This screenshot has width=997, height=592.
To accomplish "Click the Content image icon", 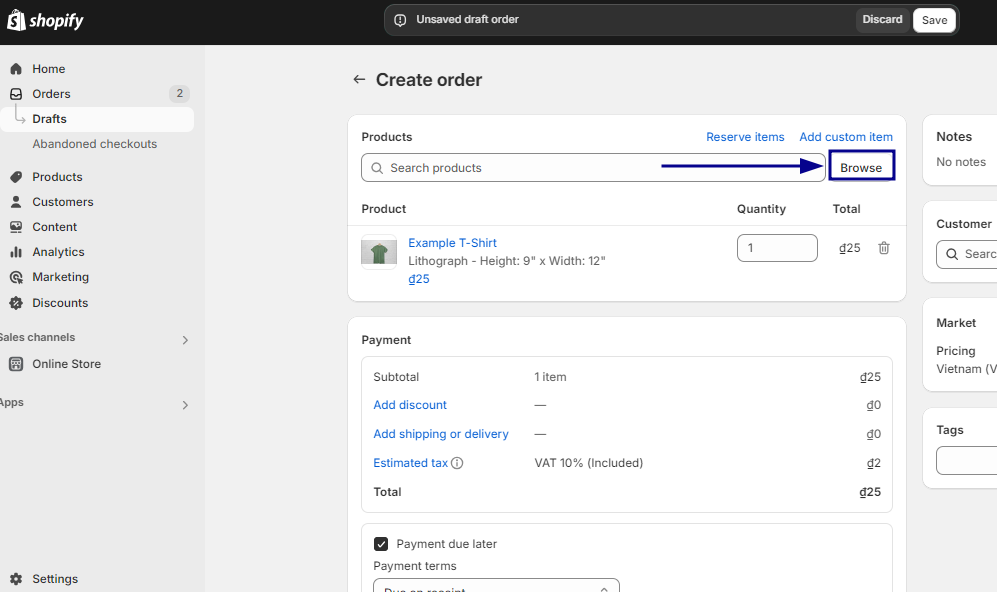I will [16, 227].
